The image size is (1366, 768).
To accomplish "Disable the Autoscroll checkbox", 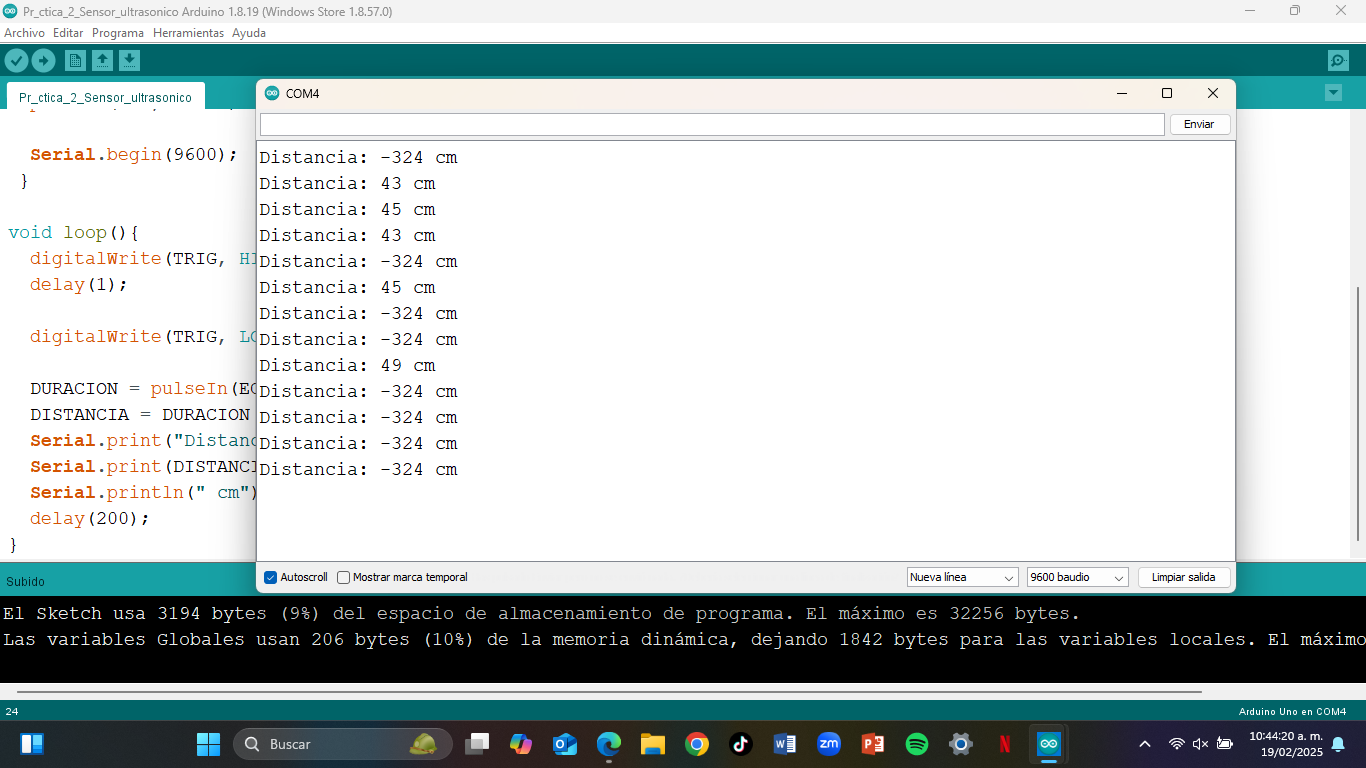I will (x=270, y=578).
